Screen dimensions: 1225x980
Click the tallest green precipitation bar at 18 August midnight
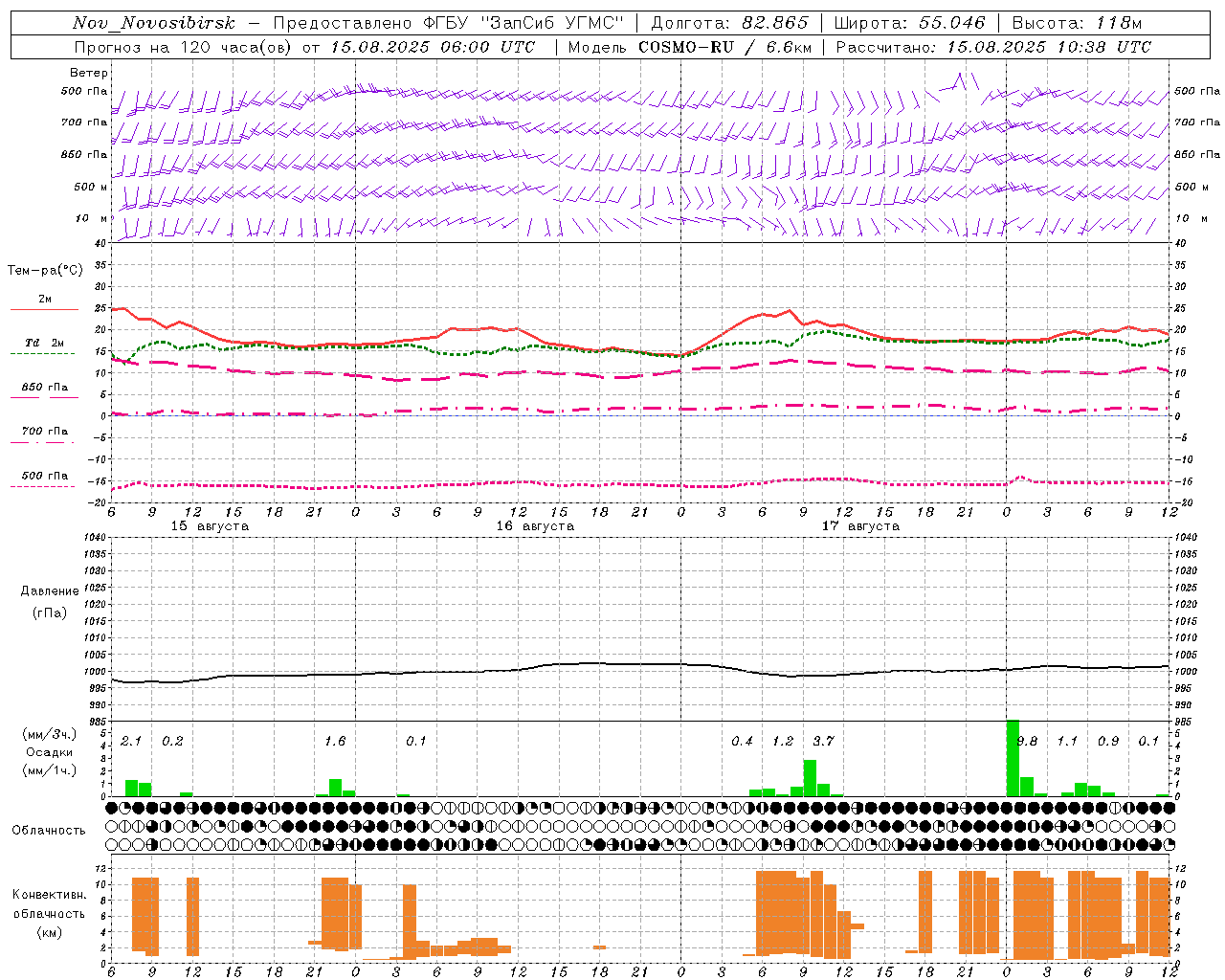point(1013,758)
